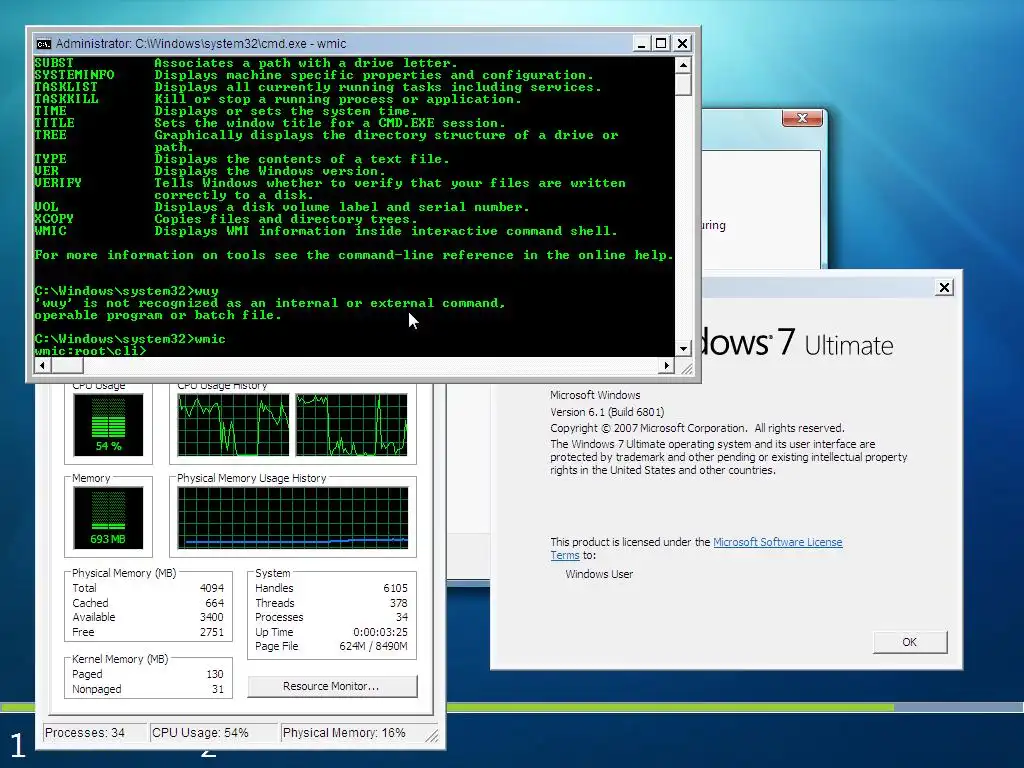Click the wmic:root\cli> prompt line

[91, 351]
